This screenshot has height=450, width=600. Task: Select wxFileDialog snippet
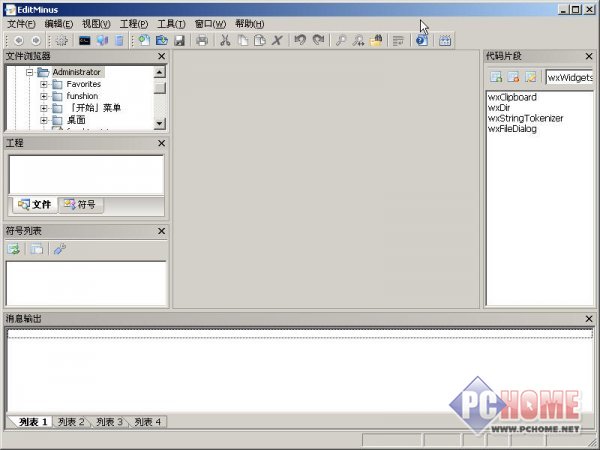coord(512,129)
